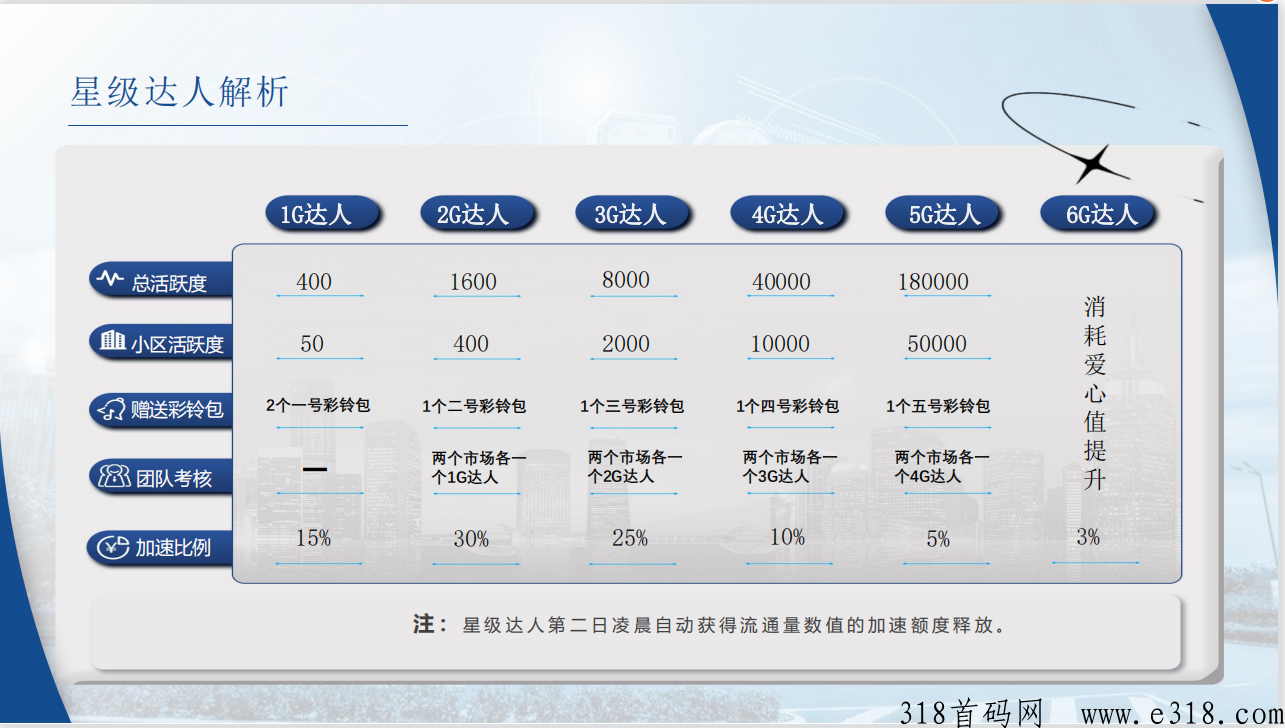Click the team icon beside 团队考核
The height and width of the screenshot is (728, 1285).
[x=112, y=476]
